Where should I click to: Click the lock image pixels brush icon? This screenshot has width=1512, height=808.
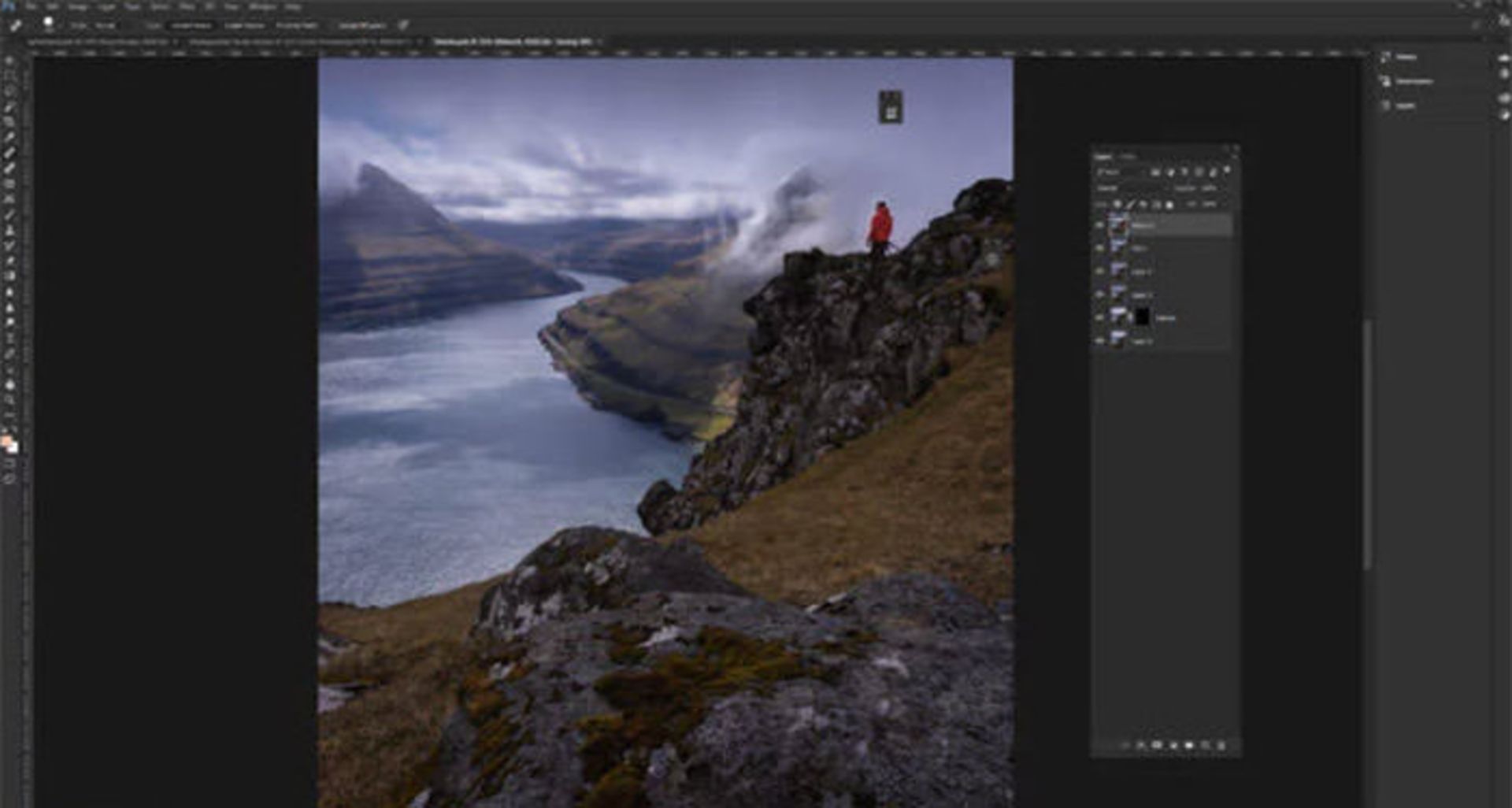pos(1132,205)
